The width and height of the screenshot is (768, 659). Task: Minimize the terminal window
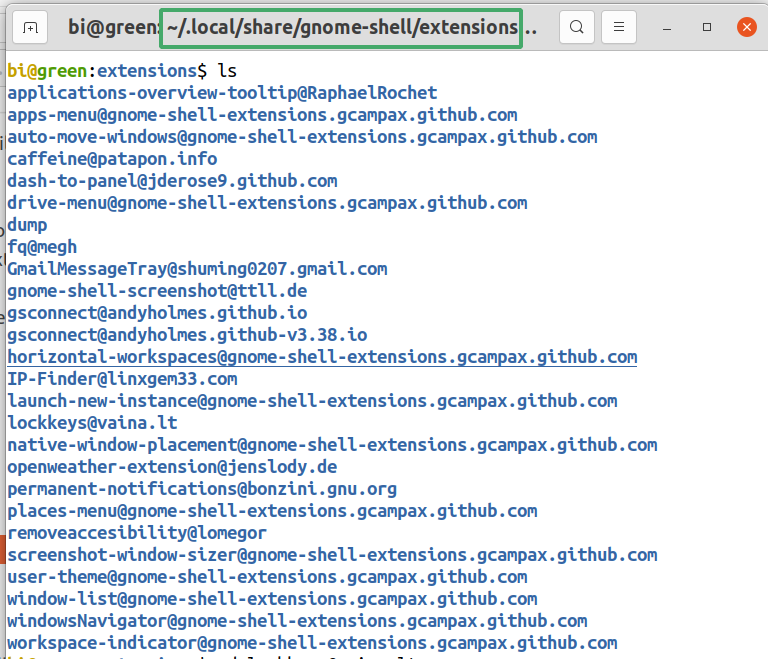(667, 28)
